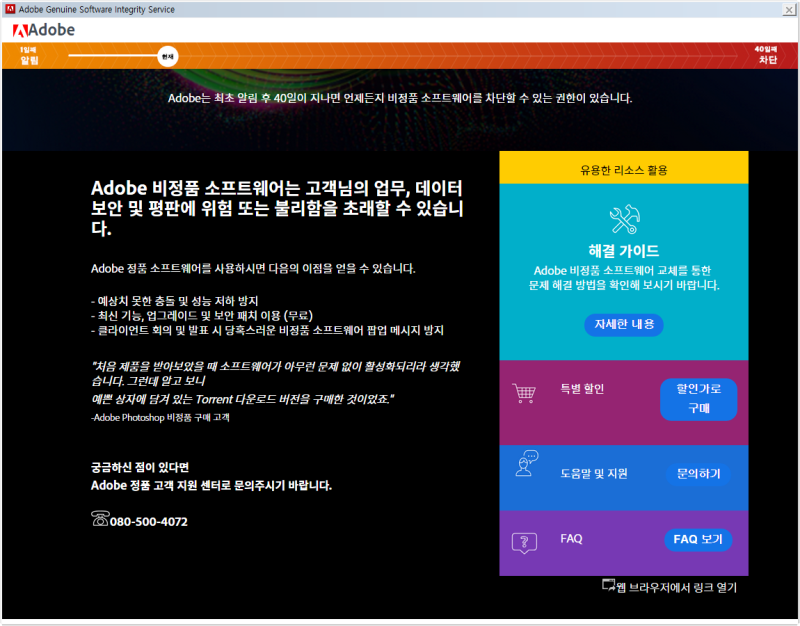
Task: Click the -Adobe Photoshop 비정품 구매 고객 attribution
Action: pos(160,417)
